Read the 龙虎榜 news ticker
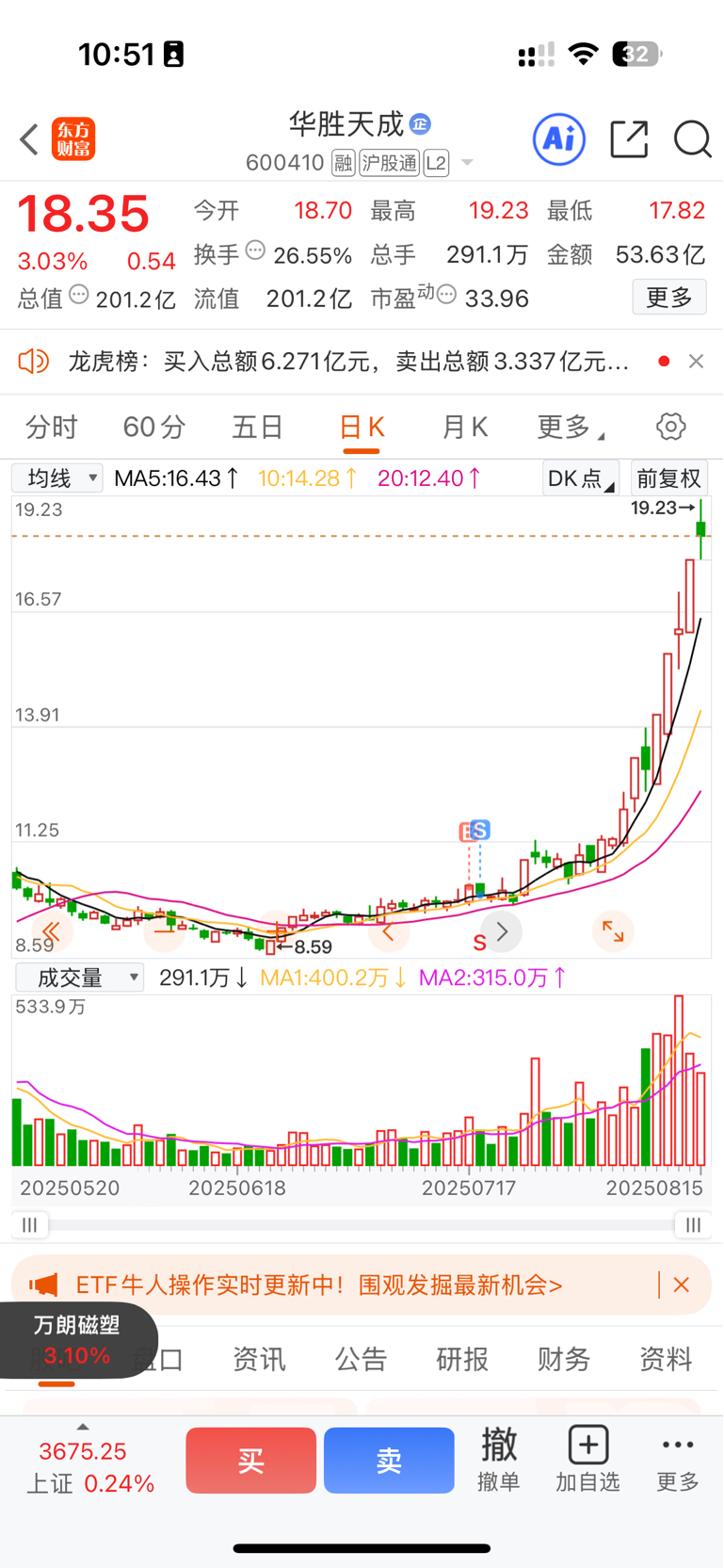Viewport: 724px width, 1568px height. tap(348, 361)
